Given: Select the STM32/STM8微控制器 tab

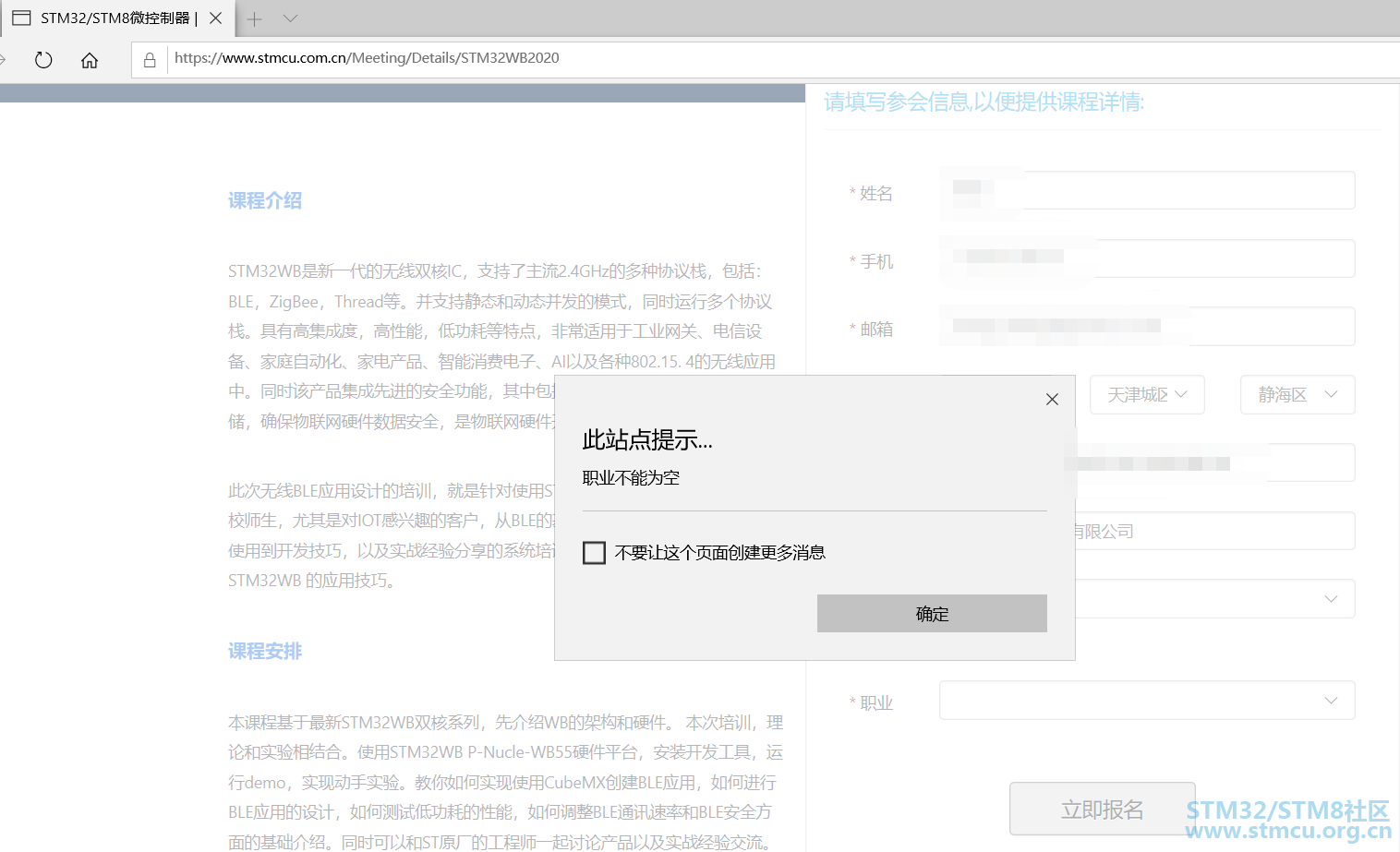Looking at the screenshot, I should (117, 18).
